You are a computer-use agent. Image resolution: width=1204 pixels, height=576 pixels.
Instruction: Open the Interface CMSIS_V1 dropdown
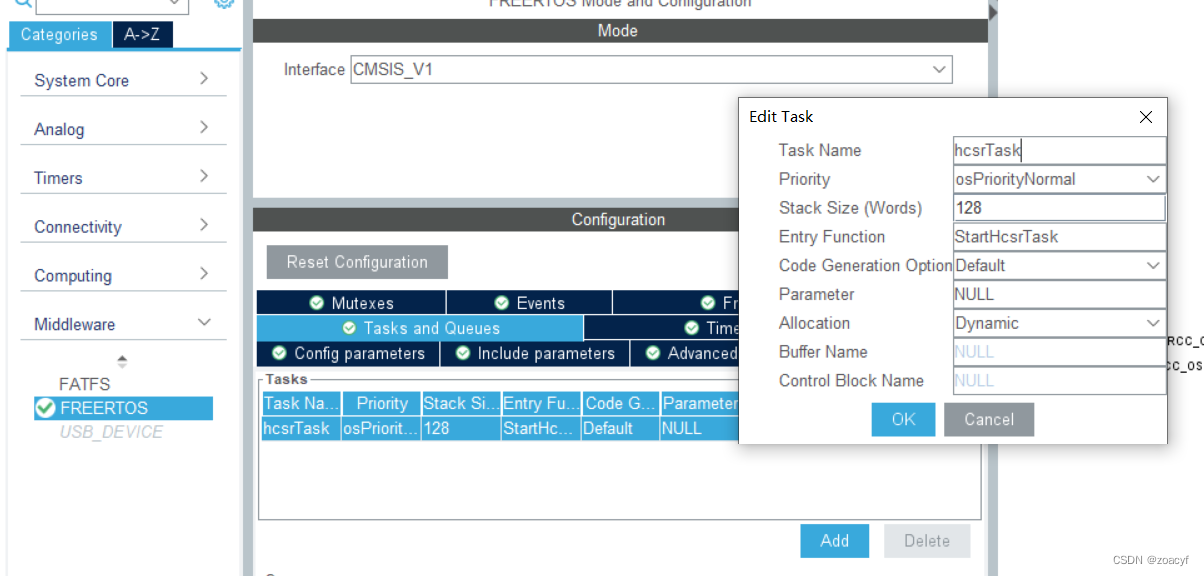(x=651, y=70)
